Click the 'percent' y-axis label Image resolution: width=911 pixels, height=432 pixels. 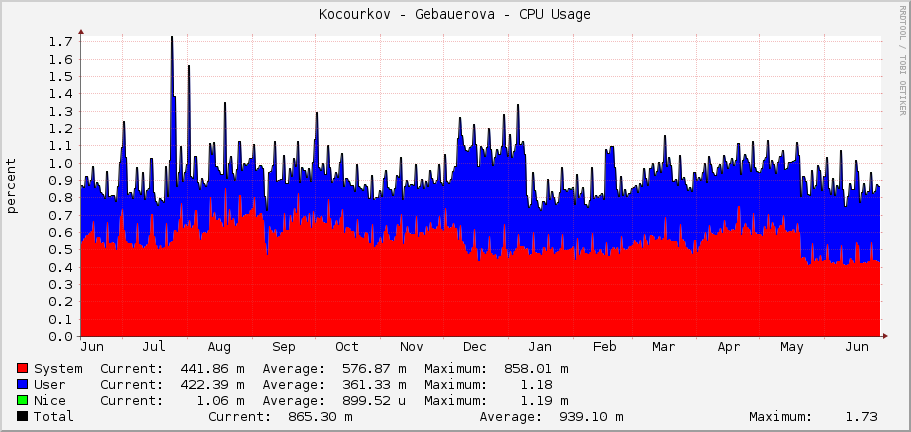[x=12, y=186]
